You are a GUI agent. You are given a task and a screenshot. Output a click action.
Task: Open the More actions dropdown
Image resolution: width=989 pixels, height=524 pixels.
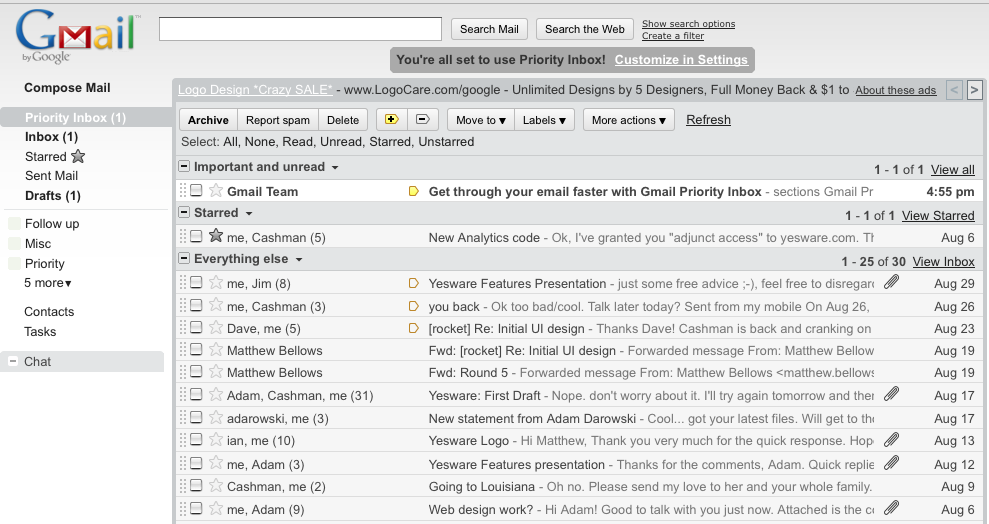coord(629,120)
